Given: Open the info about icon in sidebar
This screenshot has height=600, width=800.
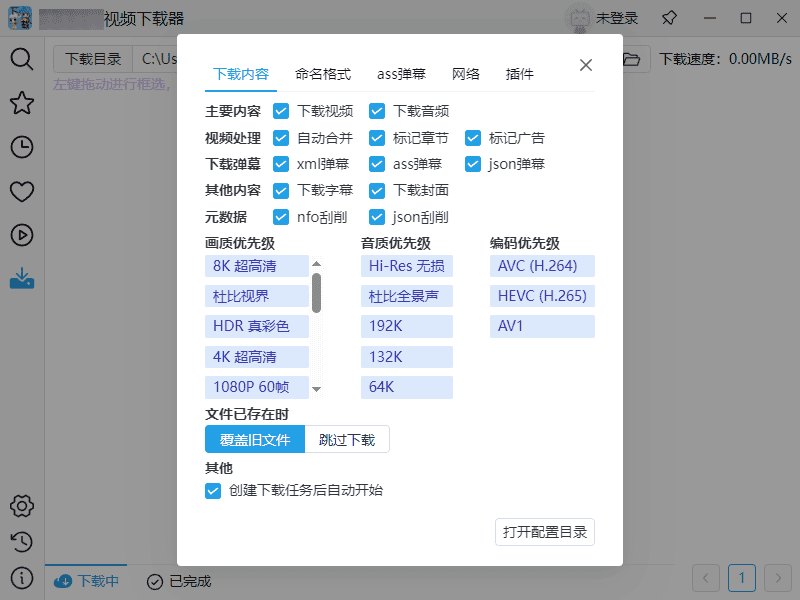Looking at the screenshot, I should (22, 578).
